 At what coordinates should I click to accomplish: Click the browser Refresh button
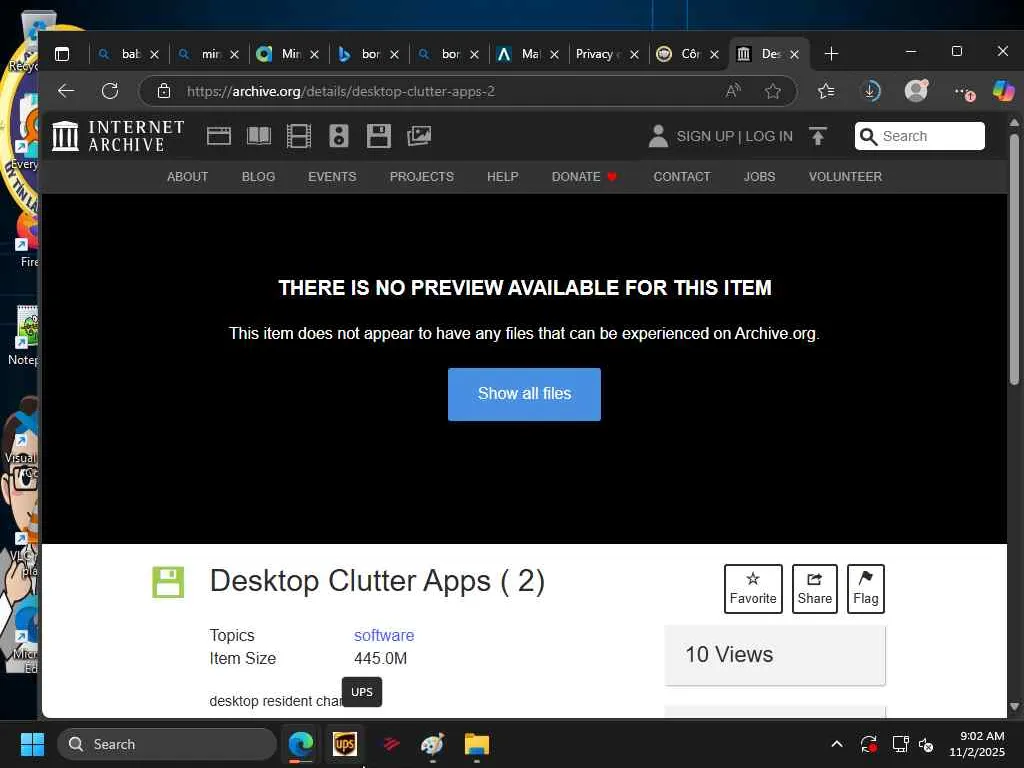click(110, 91)
